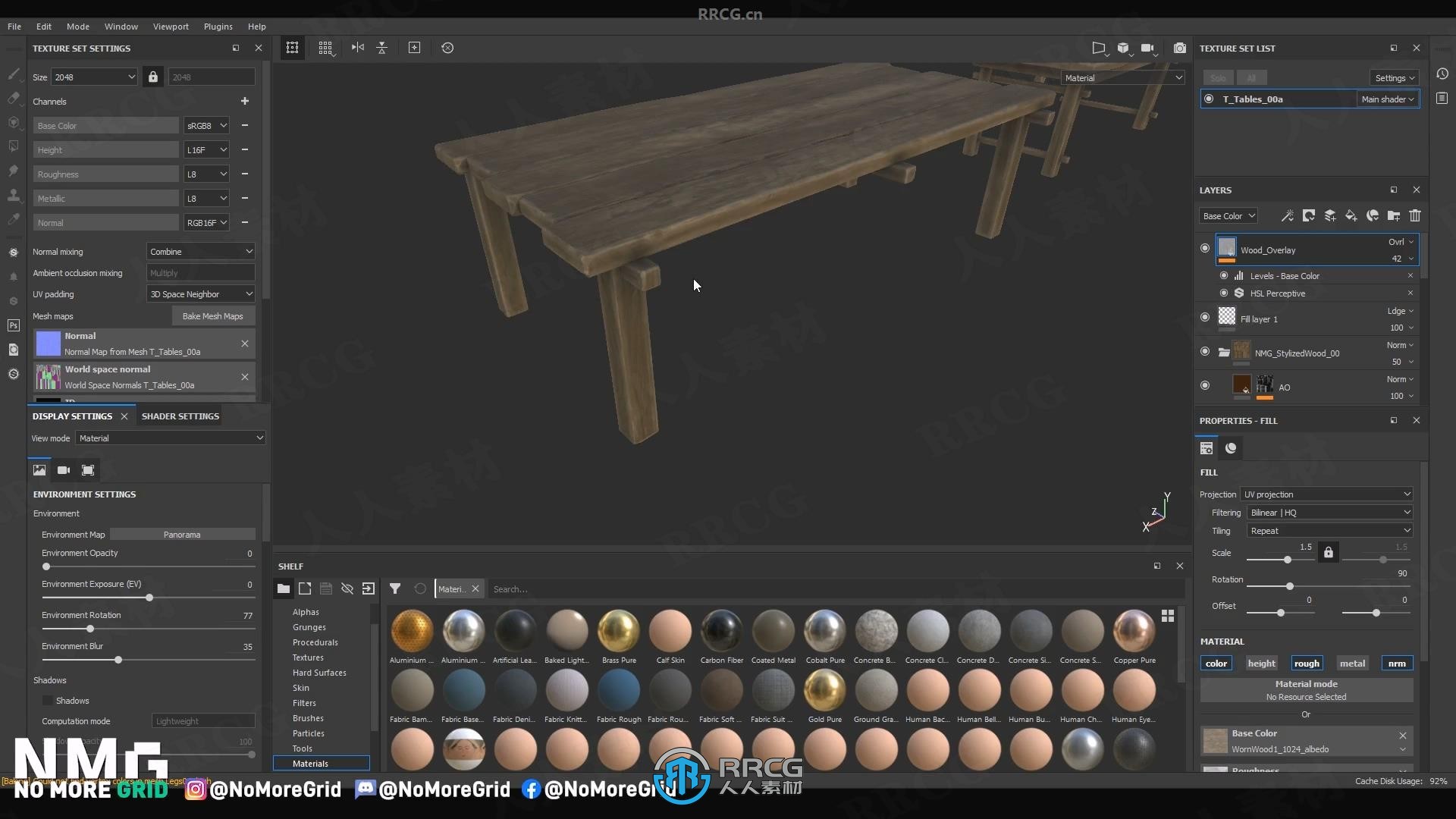The image size is (1456, 819).
Task: Click the nrm material property tab
Action: click(x=1397, y=663)
